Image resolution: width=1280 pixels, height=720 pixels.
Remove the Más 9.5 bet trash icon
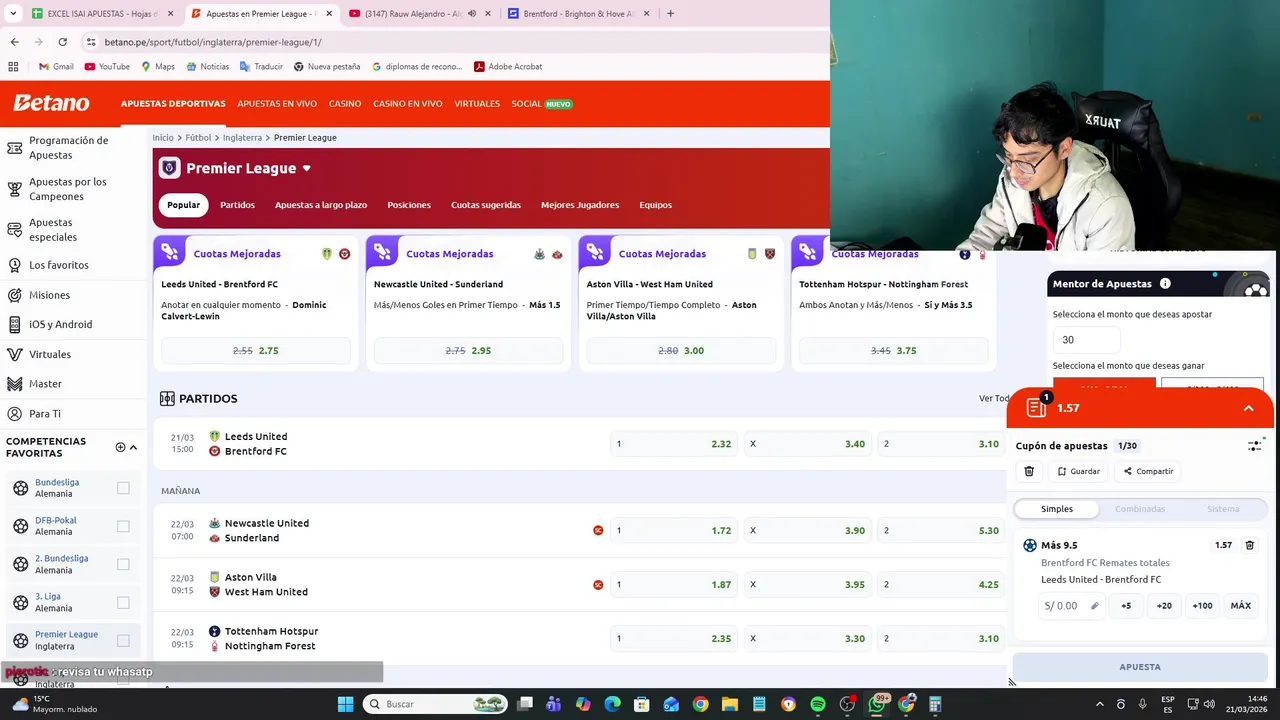click(x=1249, y=545)
